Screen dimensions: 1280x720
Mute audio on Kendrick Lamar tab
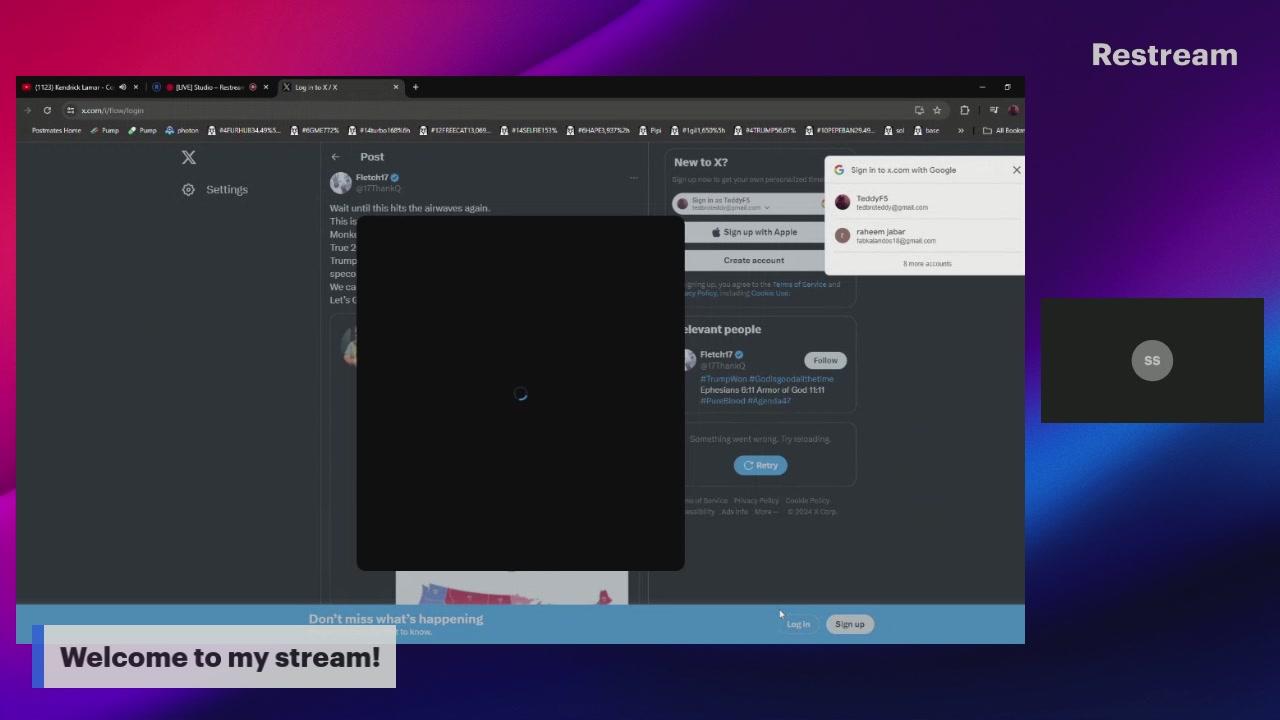123,87
